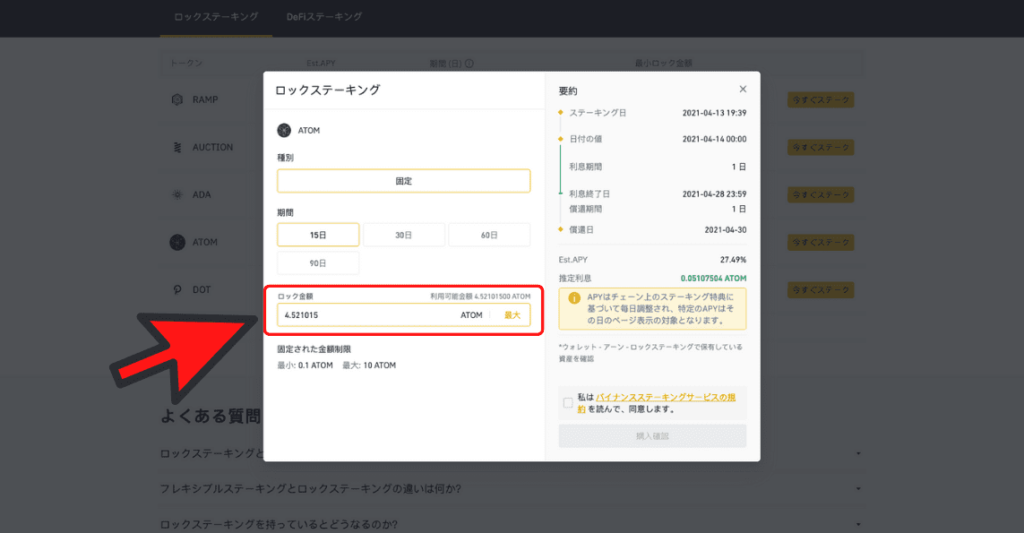Click the ADA token icon

point(177,194)
